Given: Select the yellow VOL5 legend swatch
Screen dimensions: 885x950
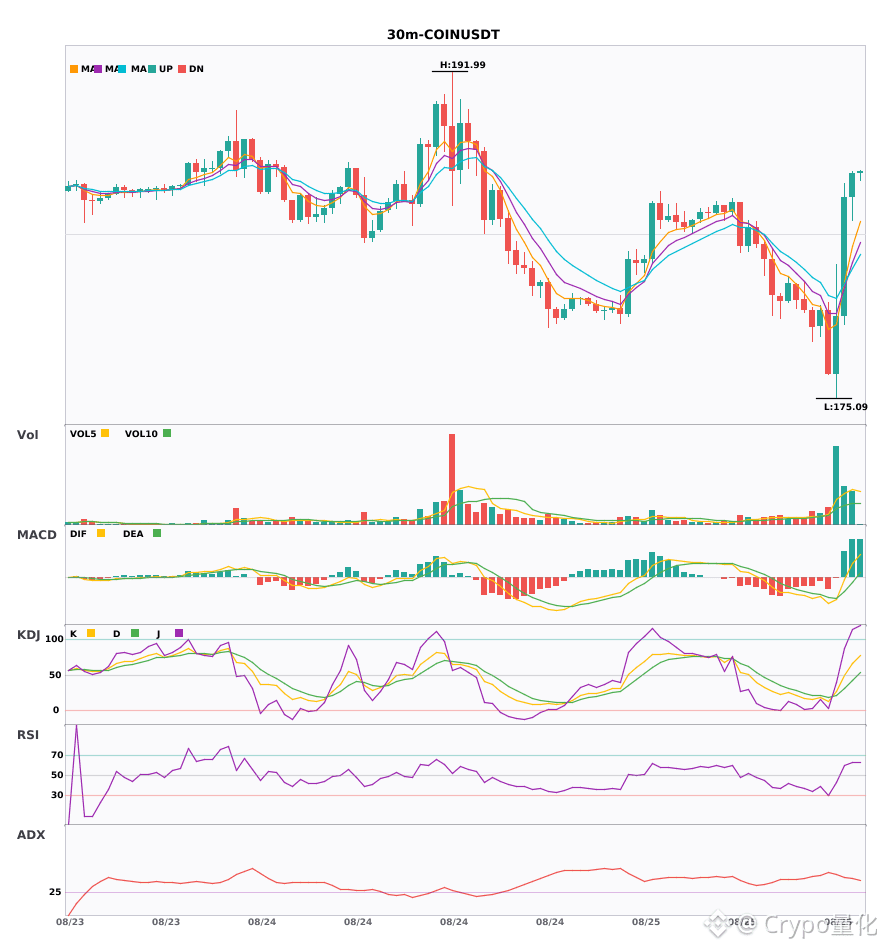Looking at the screenshot, I should pyautogui.click(x=105, y=433).
